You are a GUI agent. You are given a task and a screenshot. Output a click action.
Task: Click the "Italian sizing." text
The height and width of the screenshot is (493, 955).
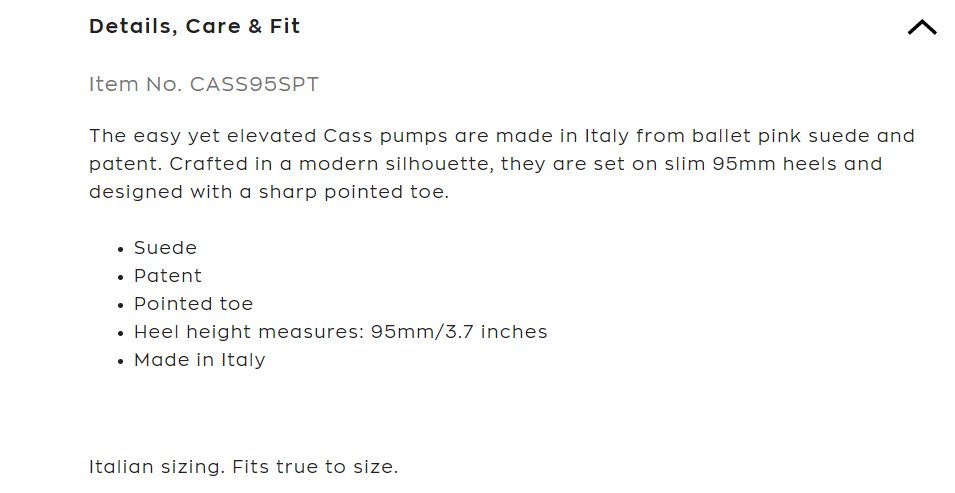click(x=157, y=467)
